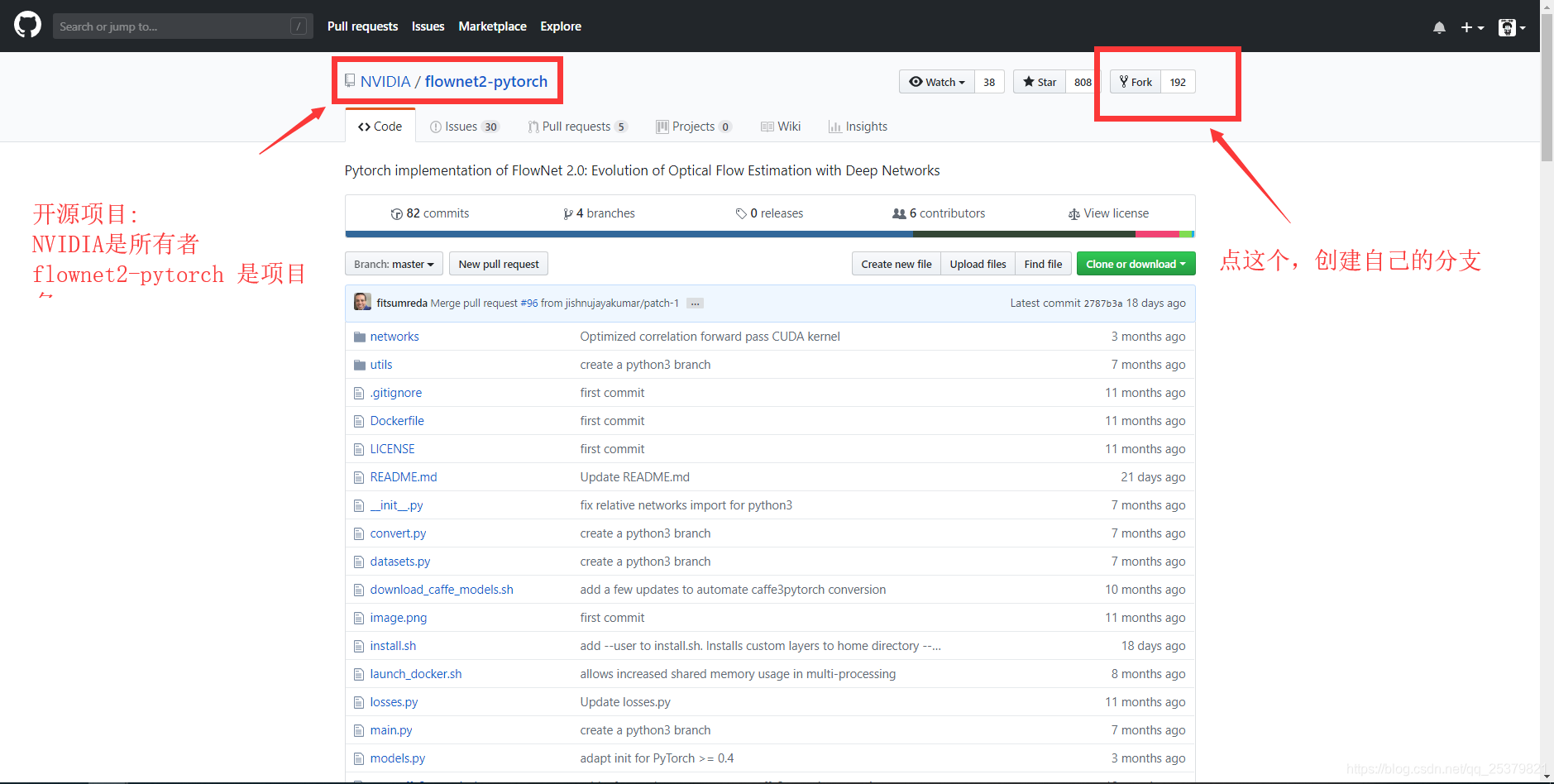This screenshot has height=784, width=1554.
Task: Open the flownet2-pytorch repository link
Action: point(486,81)
